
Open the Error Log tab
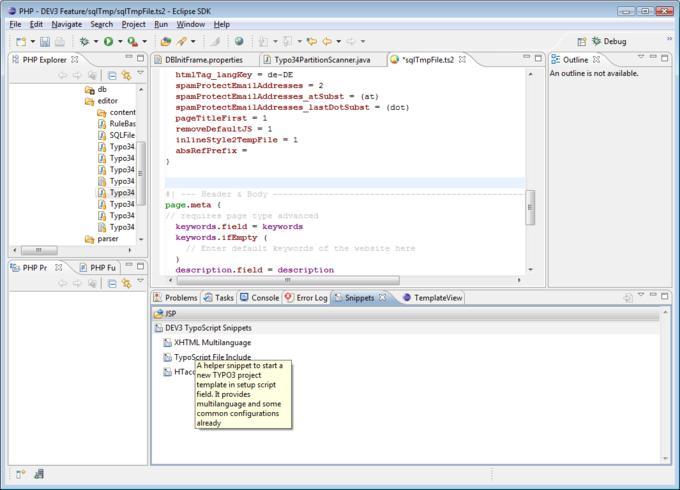click(306, 298)
